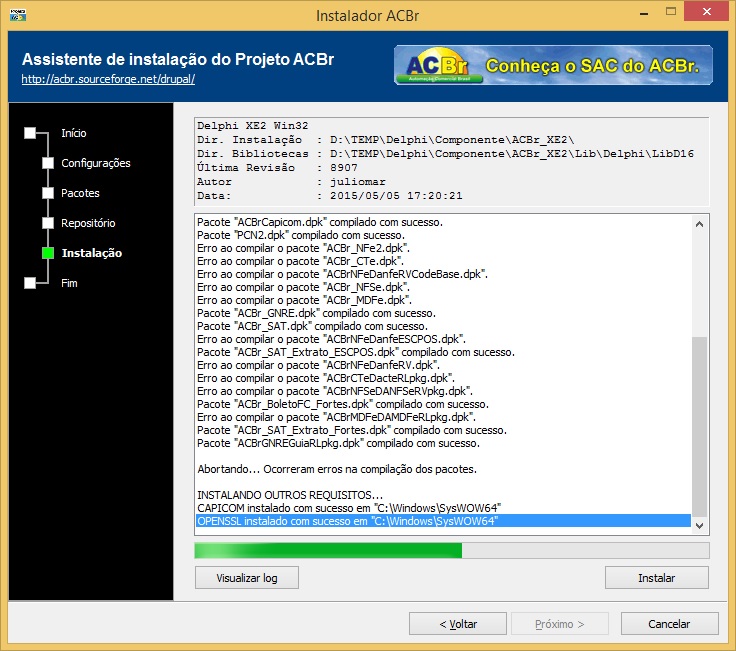Click the 'Data: 2015/05/05 17:20:21' line

coord(330,196)
